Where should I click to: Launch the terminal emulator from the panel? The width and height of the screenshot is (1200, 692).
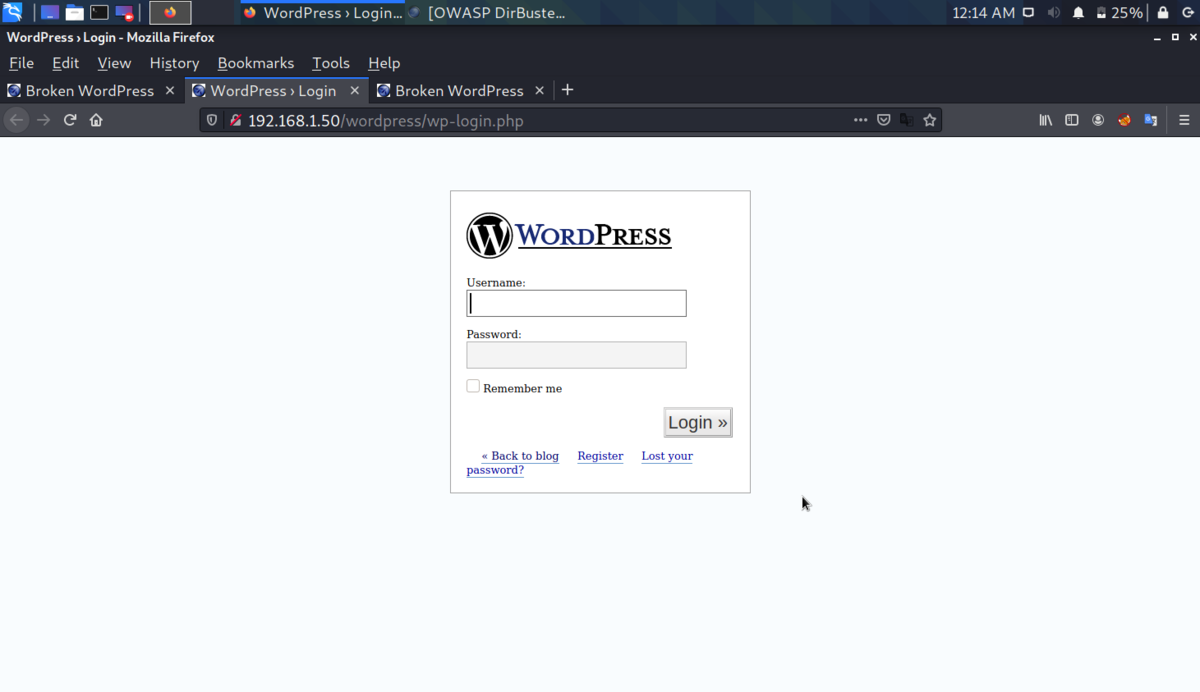click(100, 13)
